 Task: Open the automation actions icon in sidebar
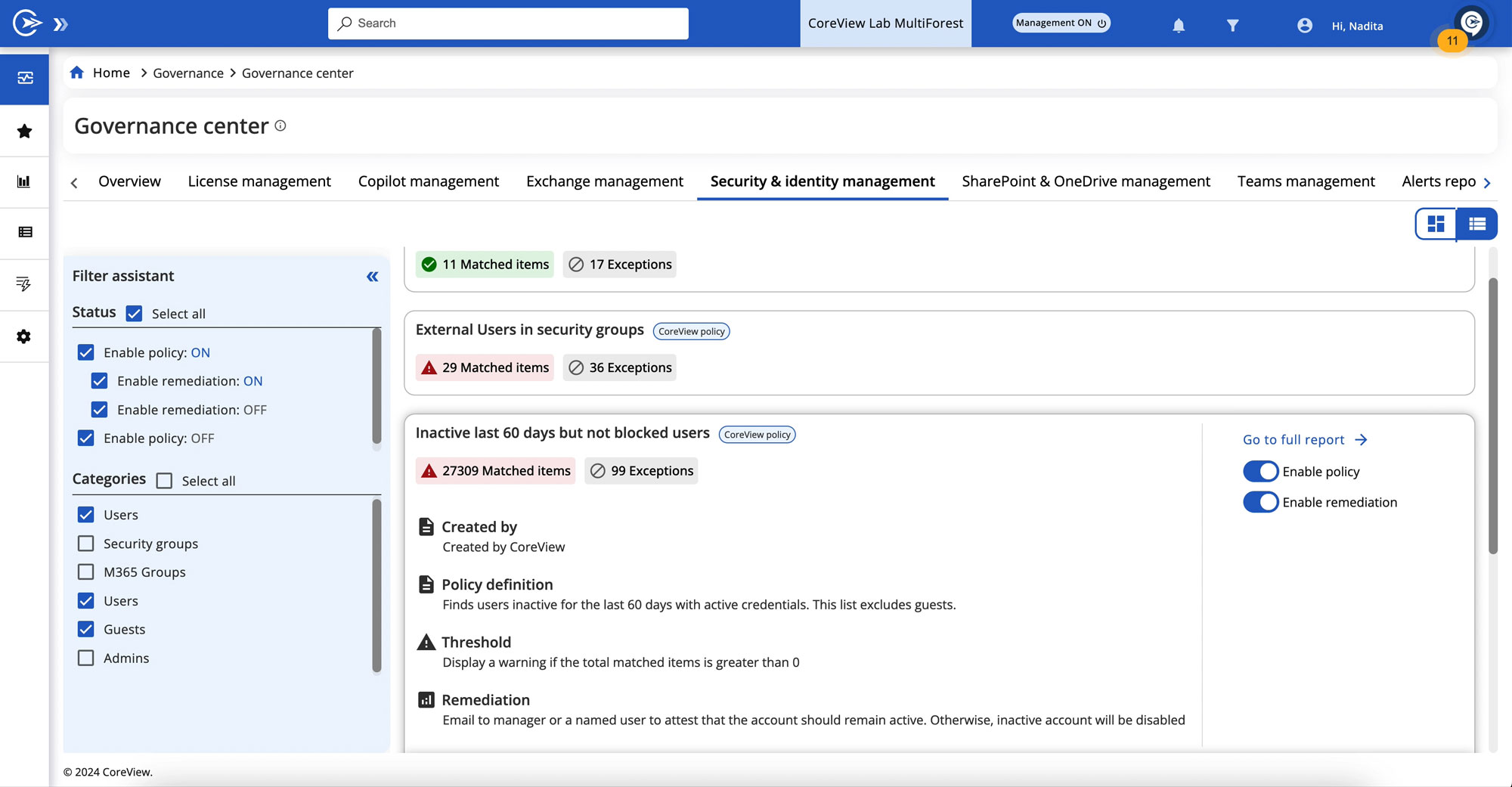point(24,284)
